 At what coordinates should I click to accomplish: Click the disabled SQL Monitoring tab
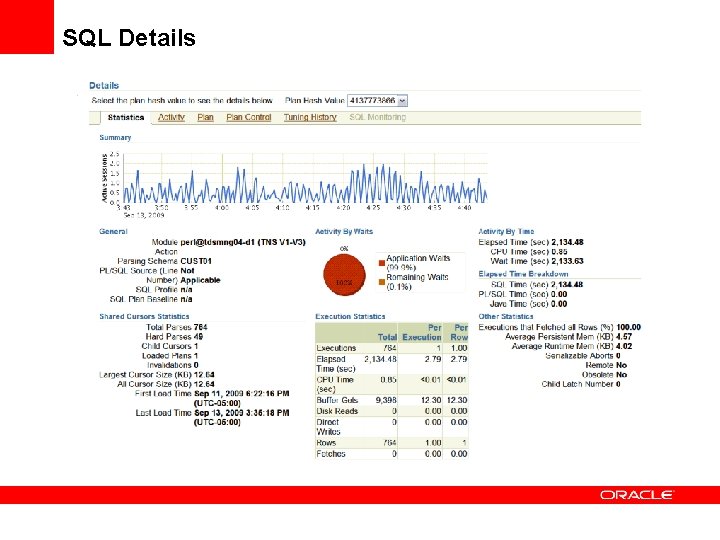(377, 118)
